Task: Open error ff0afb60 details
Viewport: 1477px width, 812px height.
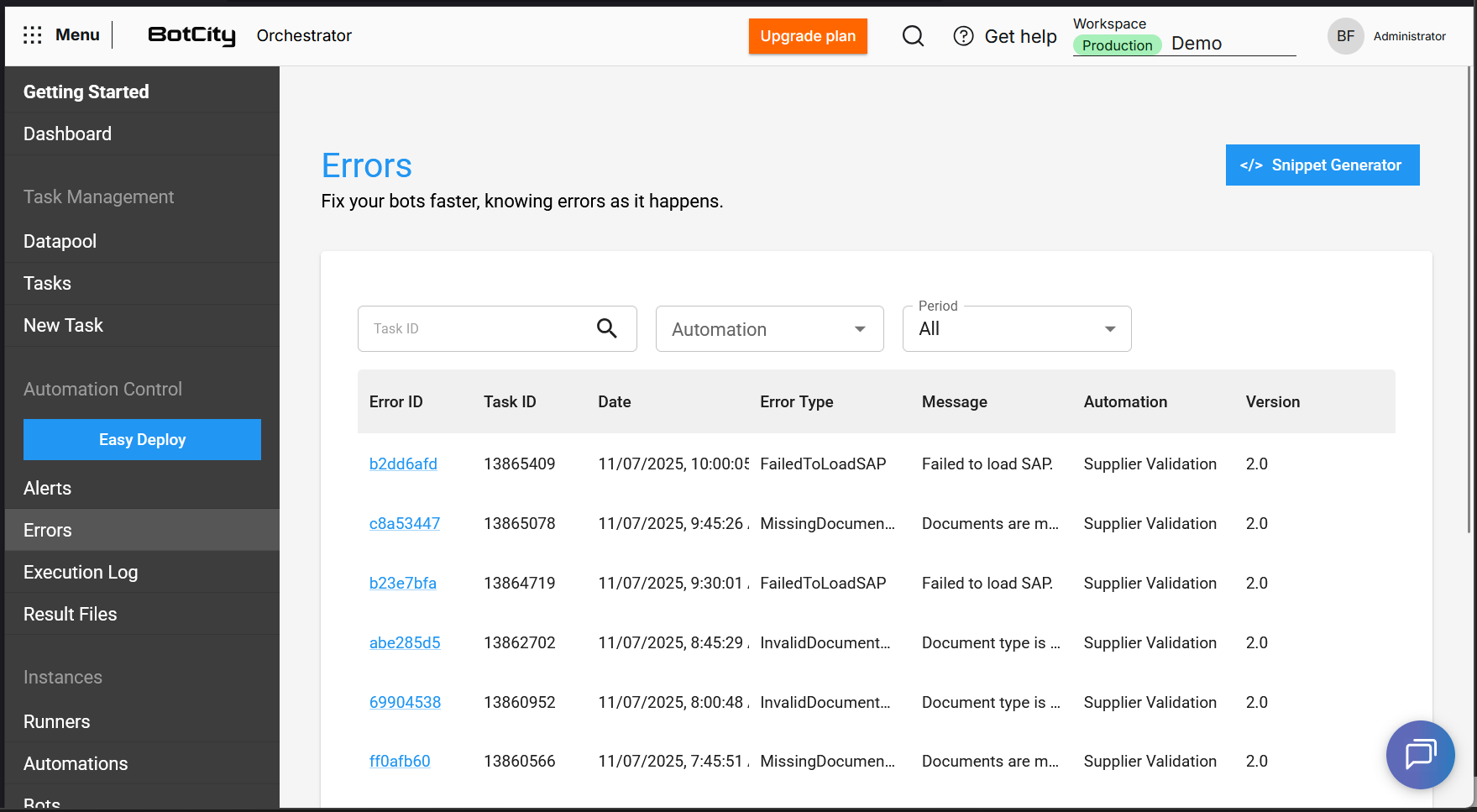Action: 399,761
